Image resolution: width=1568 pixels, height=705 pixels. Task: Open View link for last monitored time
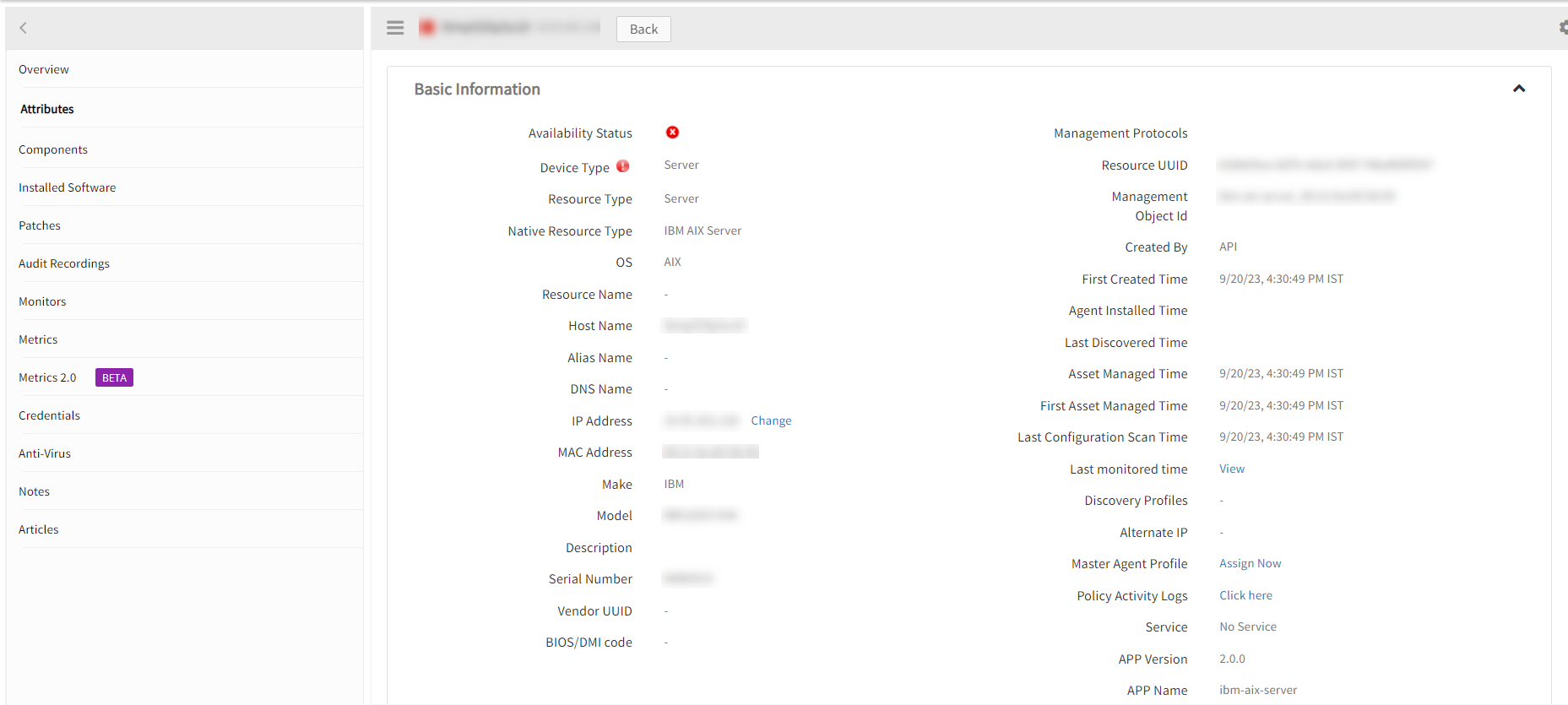point(1231,469)
